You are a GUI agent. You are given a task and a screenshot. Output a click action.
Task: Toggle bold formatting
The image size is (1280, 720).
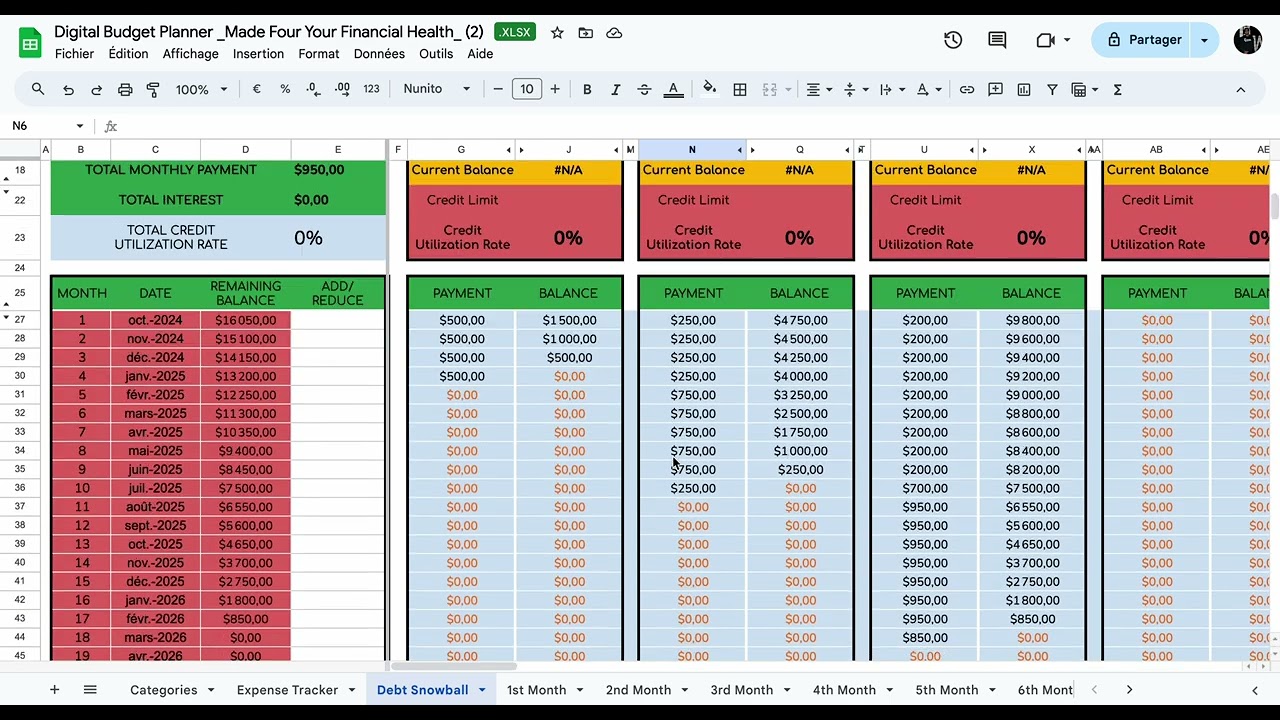(587, 89)
